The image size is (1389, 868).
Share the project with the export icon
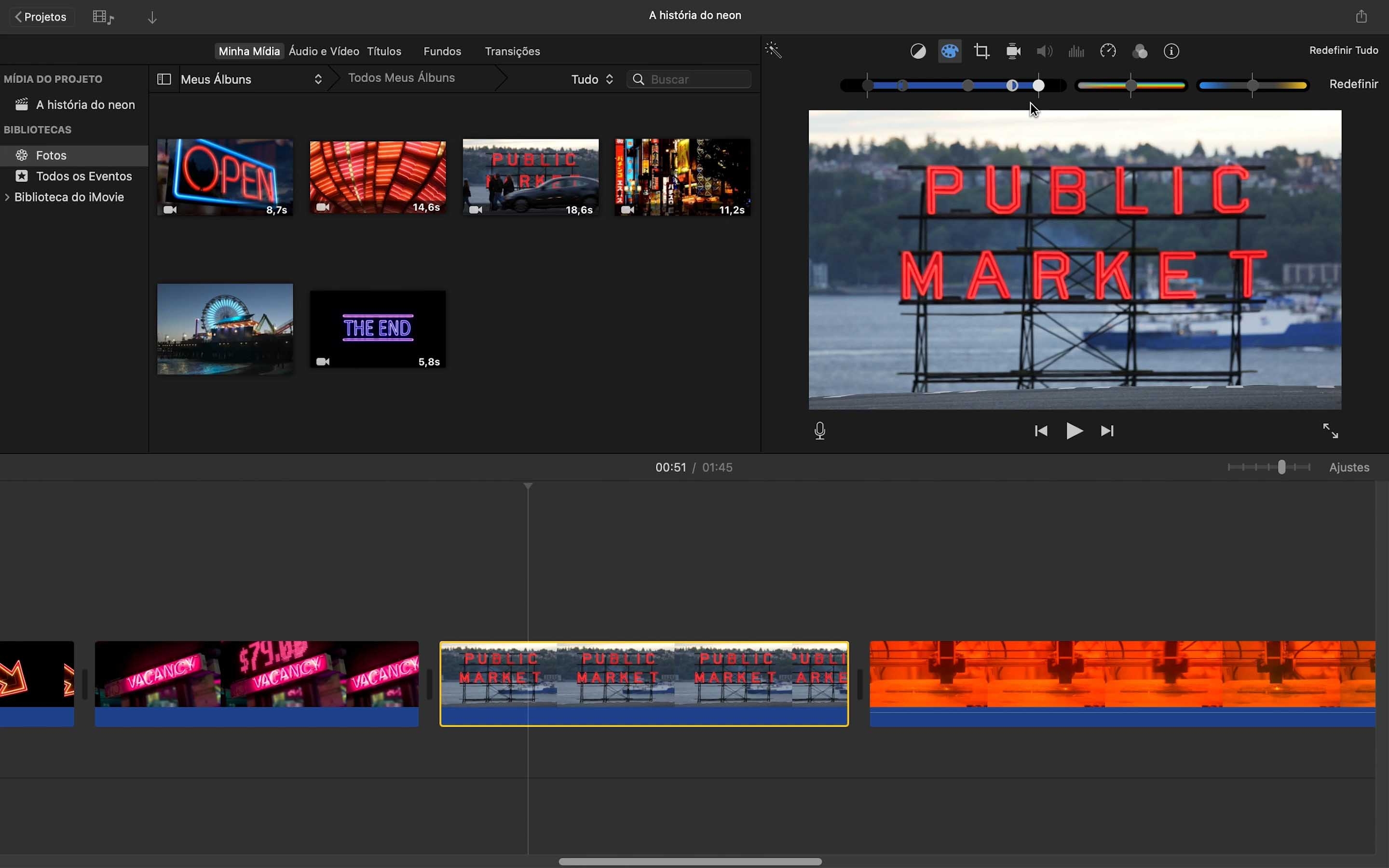[x=1361, y=16]
